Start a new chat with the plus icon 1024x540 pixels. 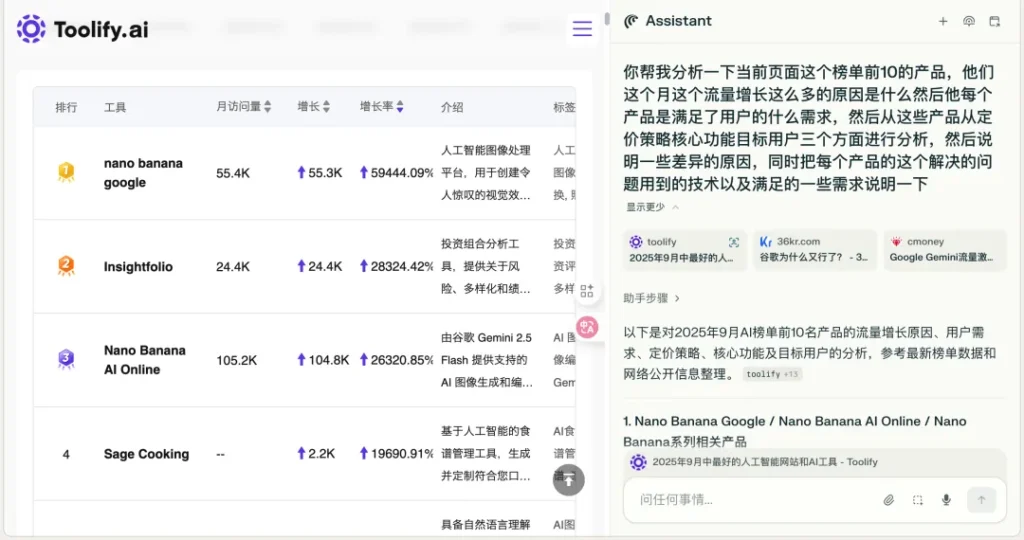[942, 21]
